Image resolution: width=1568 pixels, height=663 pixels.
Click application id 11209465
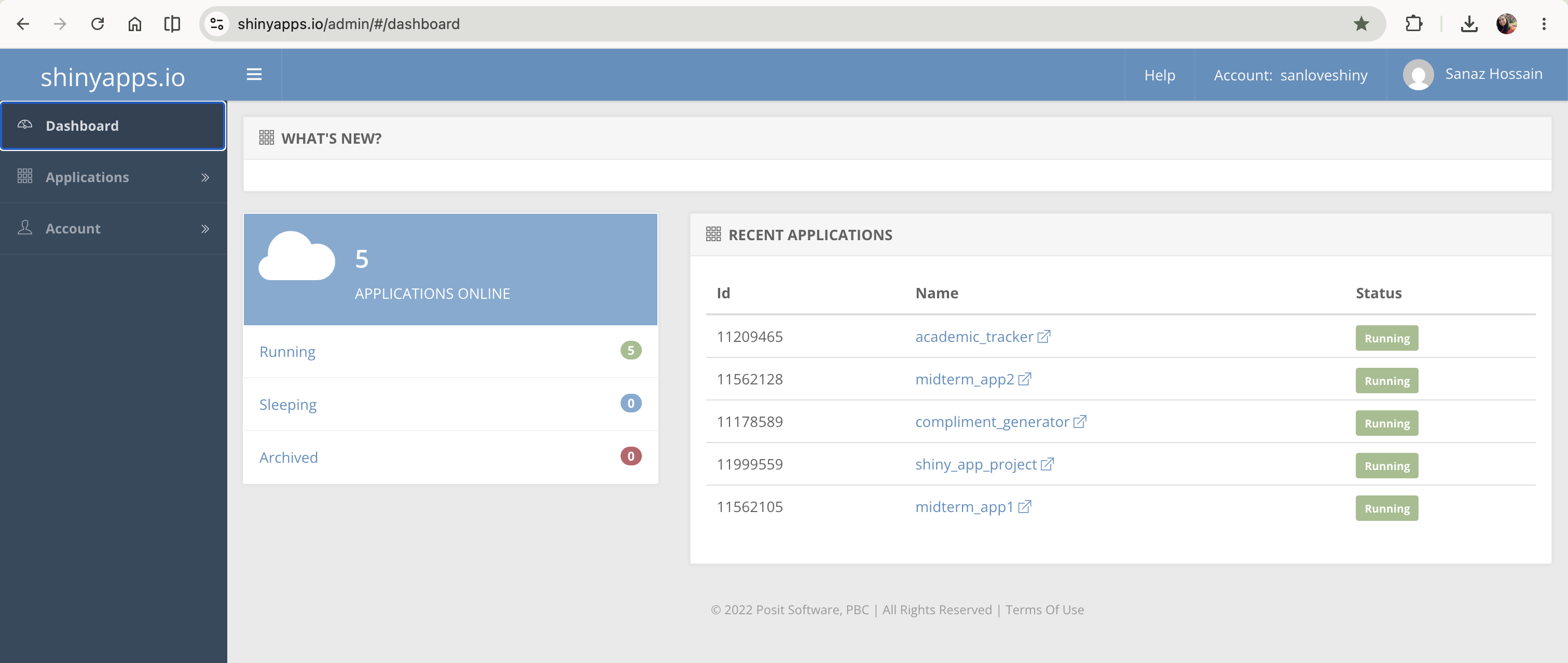(x=750, y=337)
